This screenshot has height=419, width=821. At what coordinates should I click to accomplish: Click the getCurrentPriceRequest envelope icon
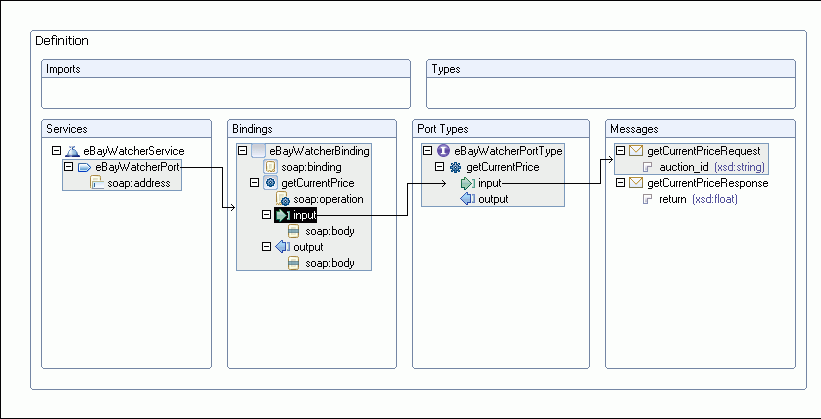[x=636, y=151]
